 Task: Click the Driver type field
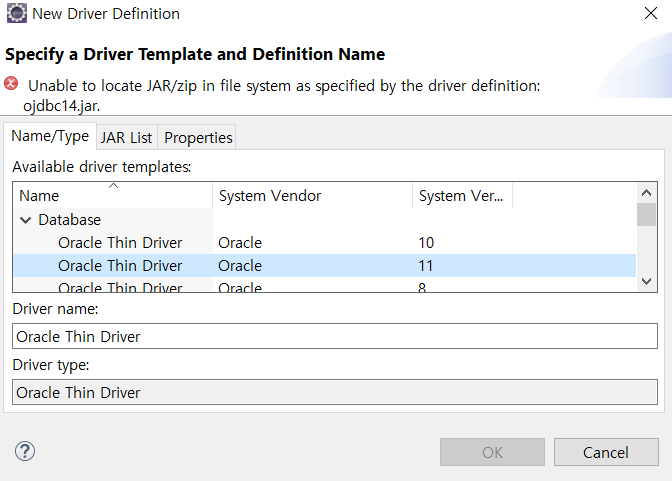(335, 392)
